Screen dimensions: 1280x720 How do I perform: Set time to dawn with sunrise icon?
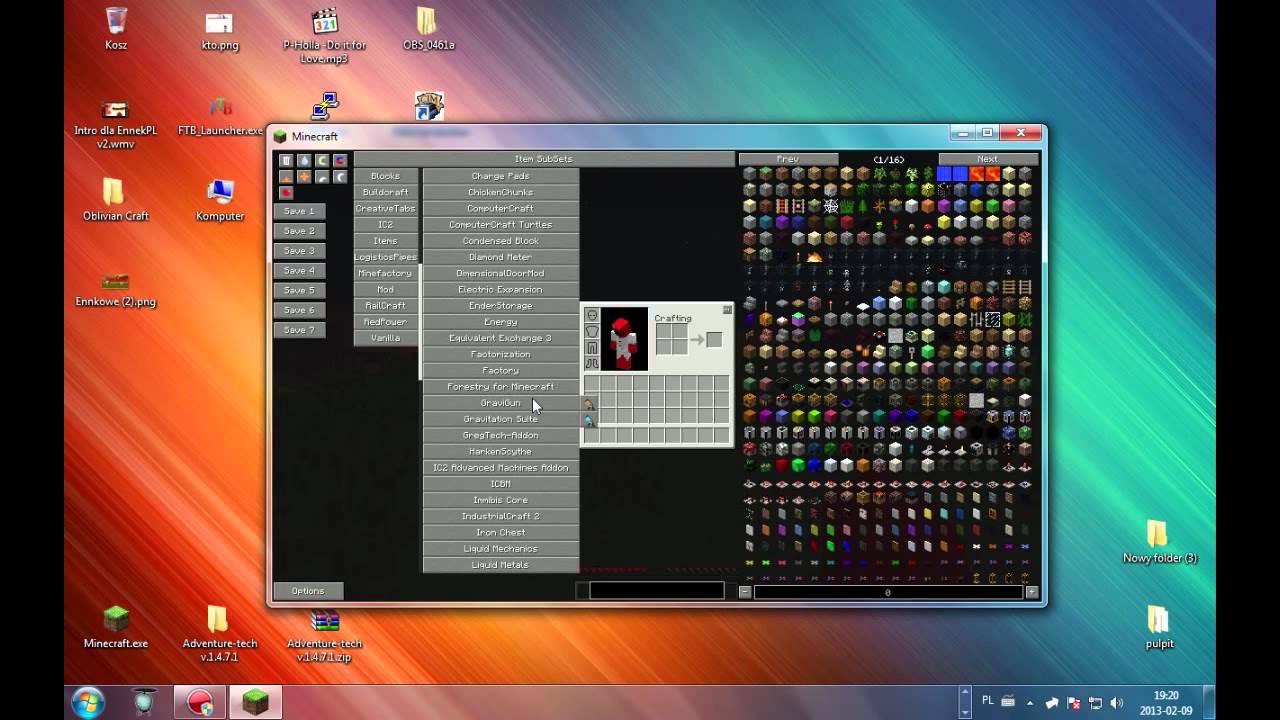coord(286,177)
